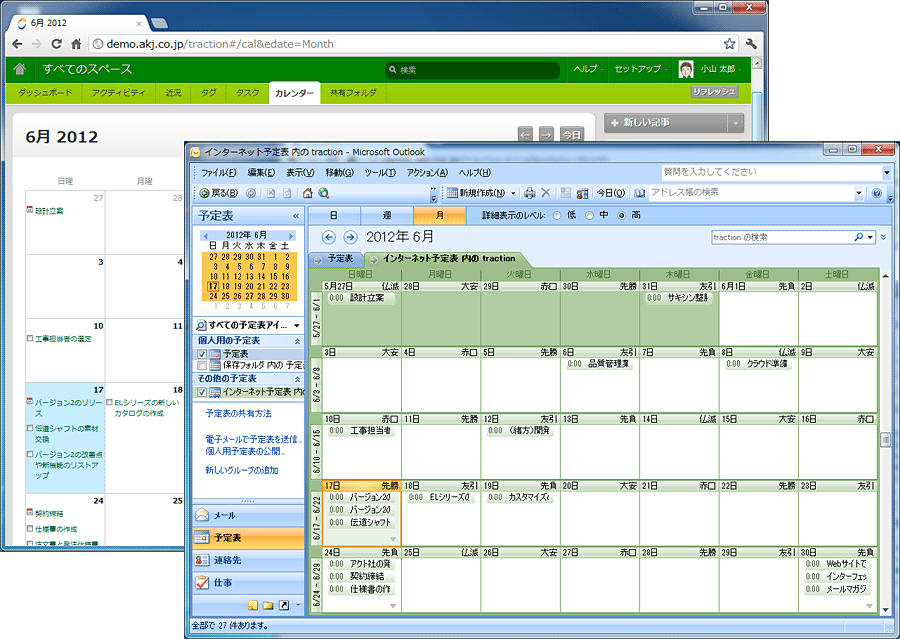Open the address book icon in toolbar

(639, 193)
